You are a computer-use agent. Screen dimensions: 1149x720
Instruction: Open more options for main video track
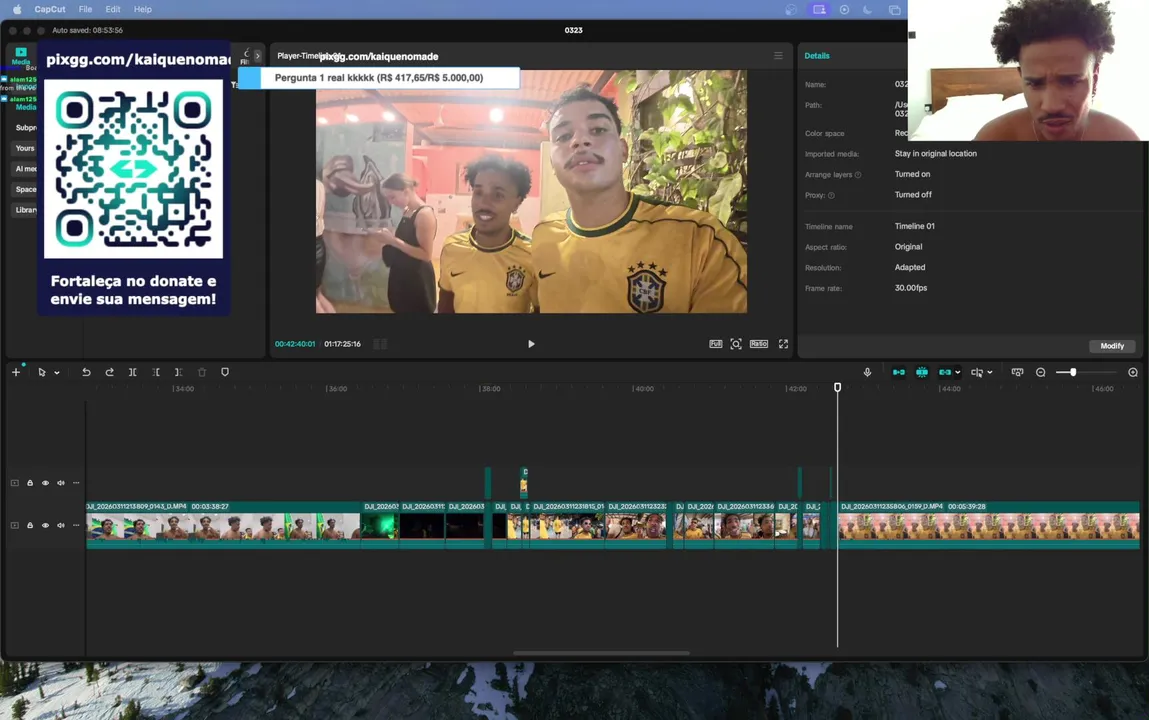point(76,525)
